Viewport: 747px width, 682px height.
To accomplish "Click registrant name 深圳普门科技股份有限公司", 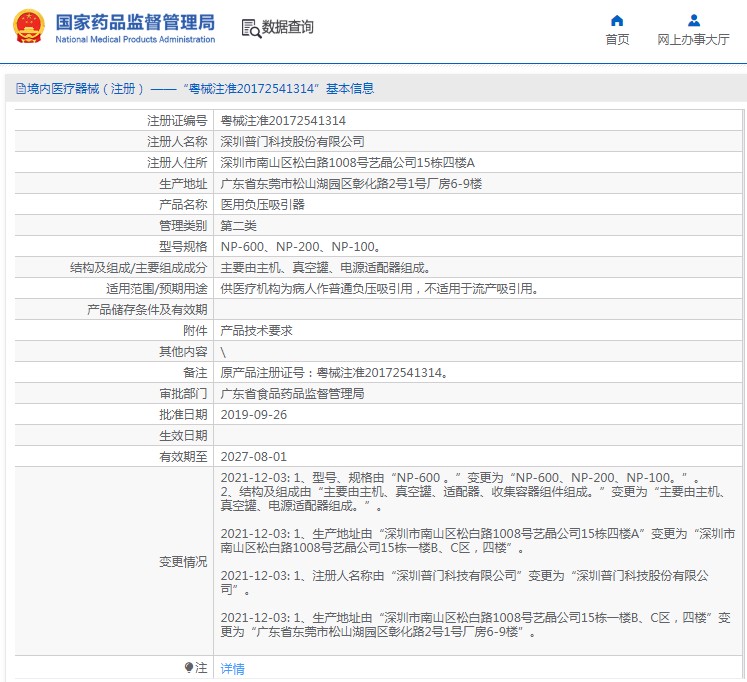I will [x=292, y=141].
